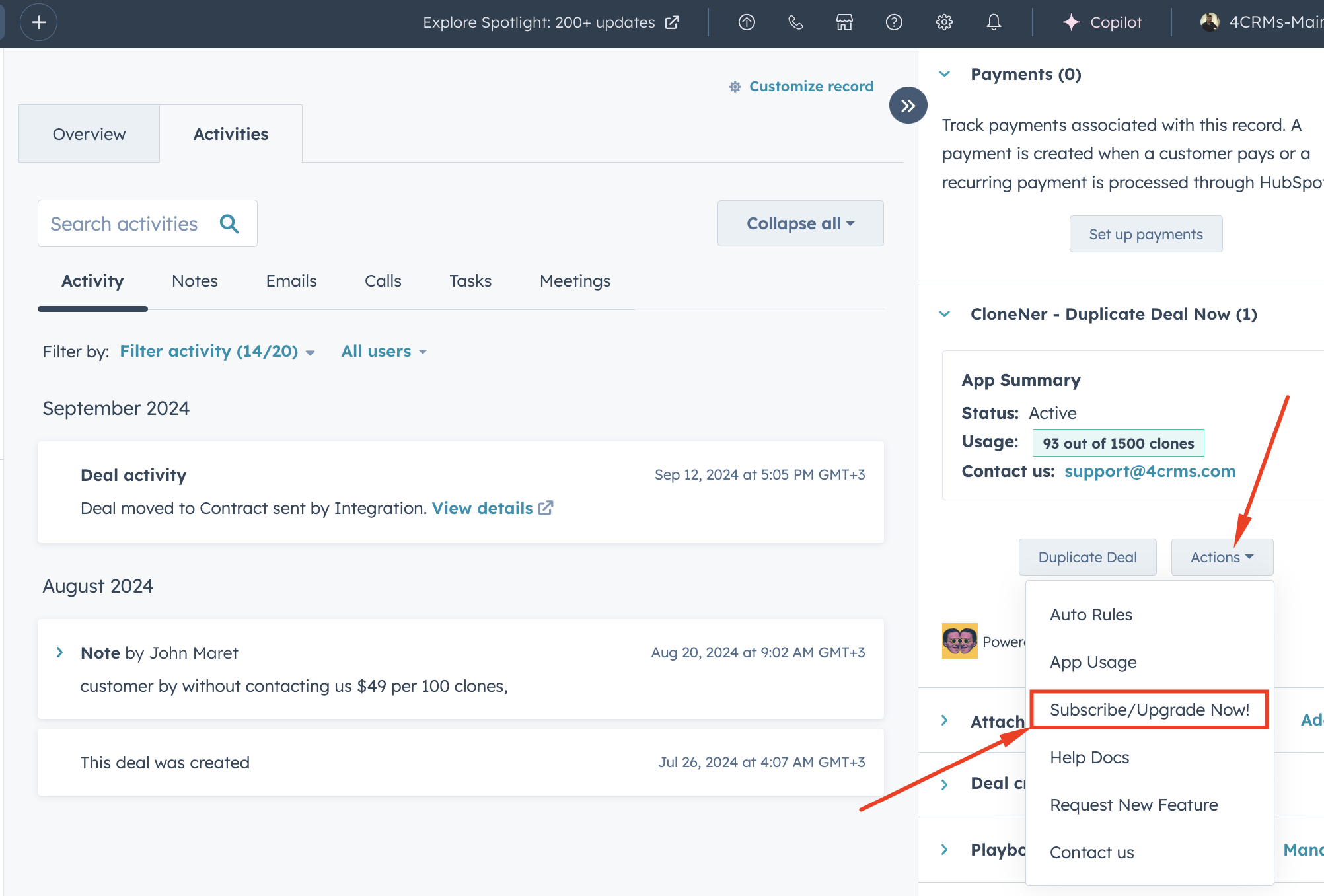Launch Copilot from the top bar
Viewport: 1324px width, 896px height.
(1102, 22)
